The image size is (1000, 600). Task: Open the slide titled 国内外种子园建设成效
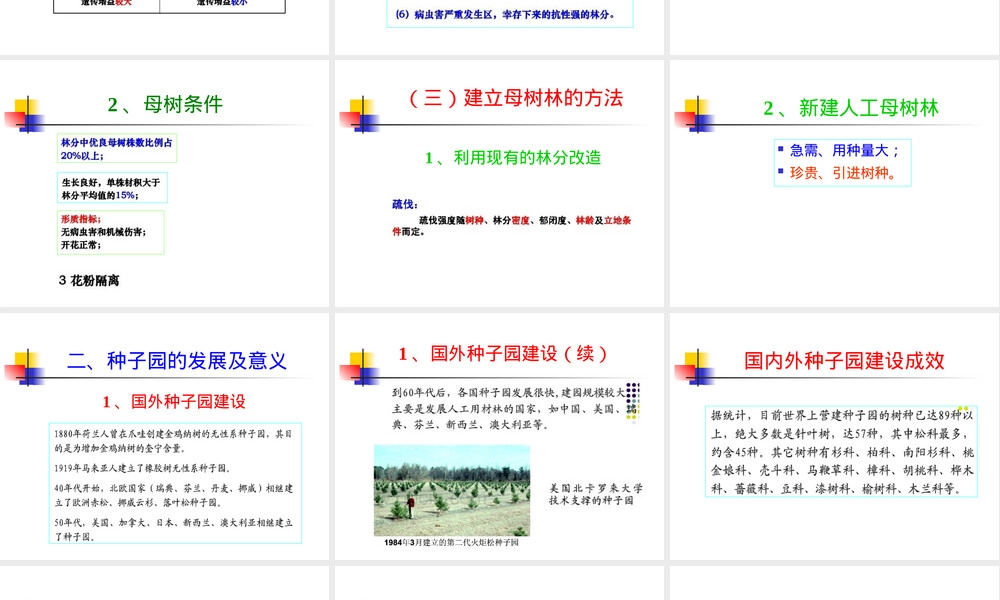coord(835,437)
